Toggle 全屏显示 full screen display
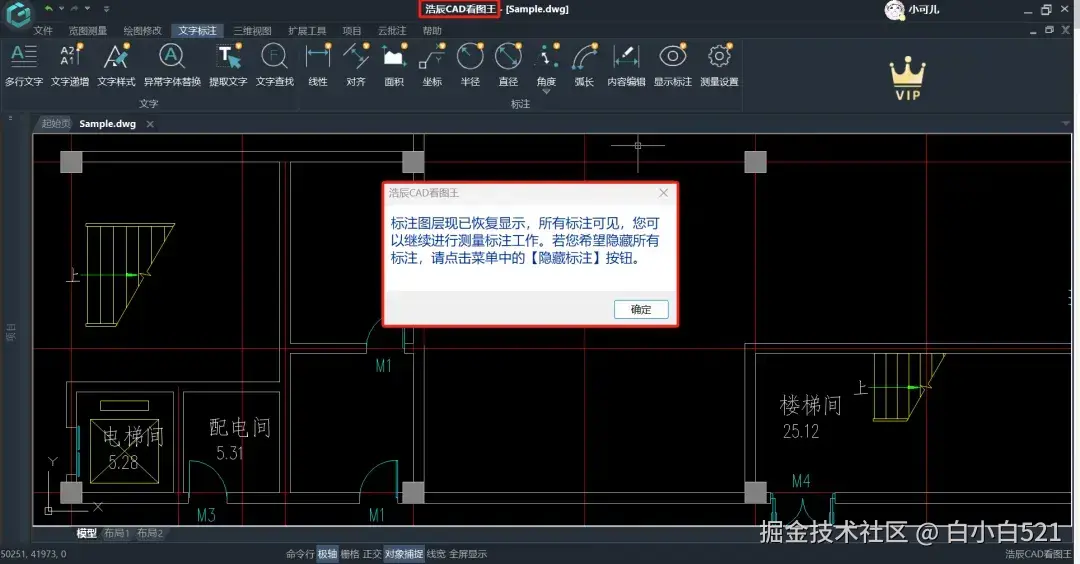This screenshot has height=564, width=1080. coord(468,554)
